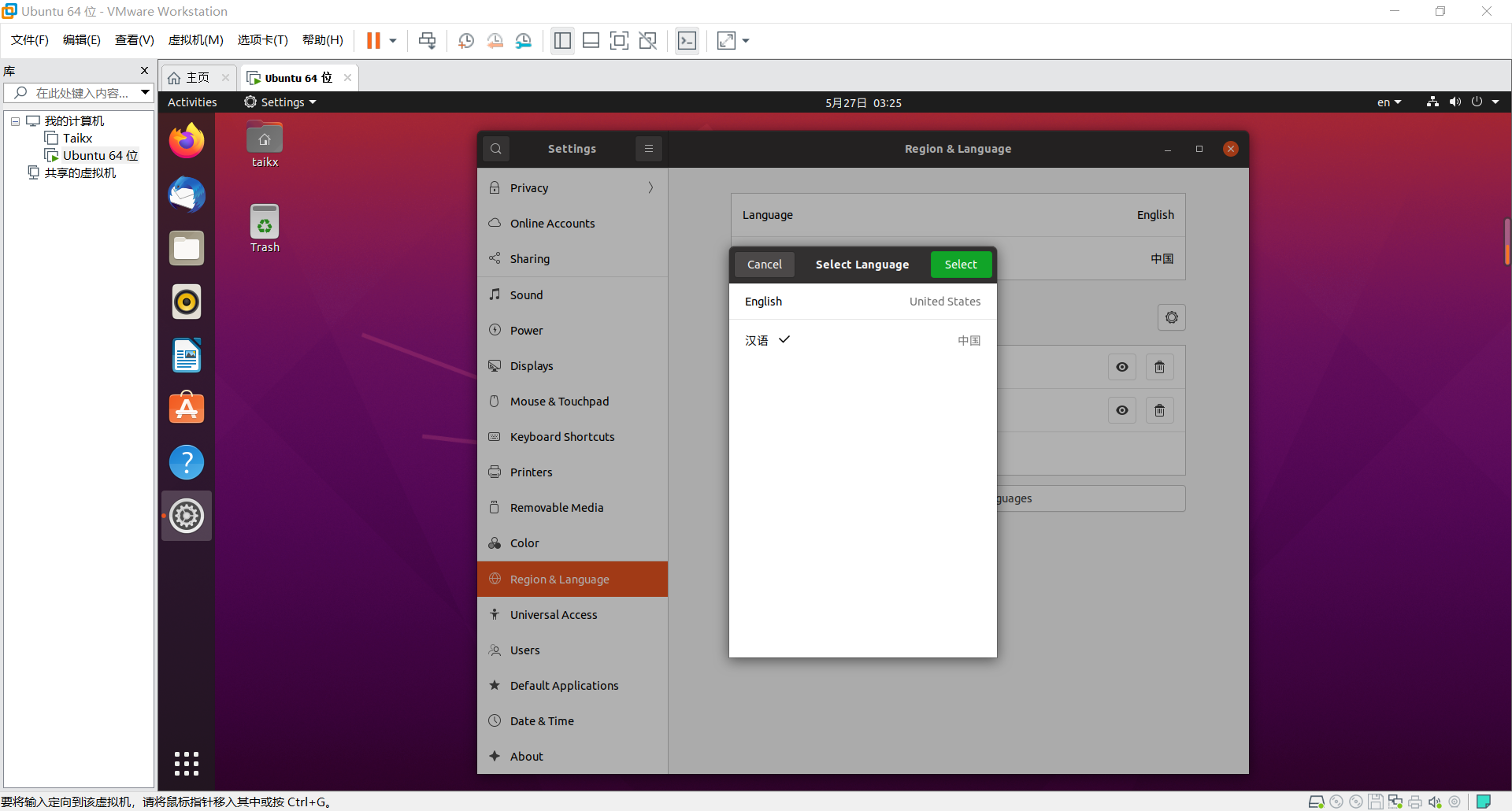
Task: Open Keyboard Shortcuts settings
Action: pos(573,436)
